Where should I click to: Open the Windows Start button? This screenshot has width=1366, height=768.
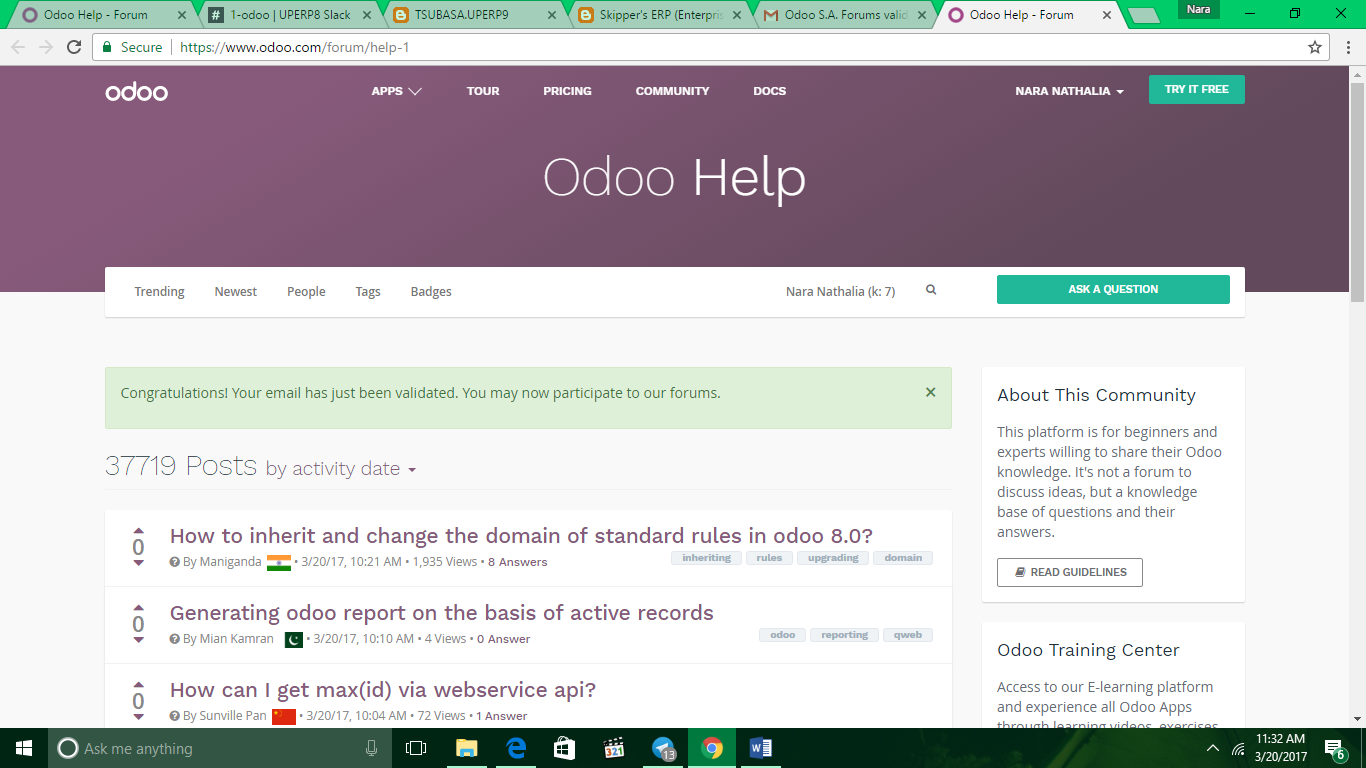coord(24,748)
